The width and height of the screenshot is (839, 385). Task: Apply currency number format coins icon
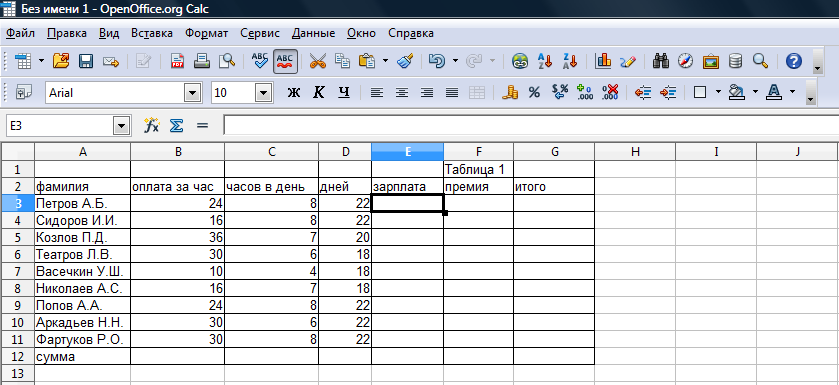pyautogui.click(x=510, y=93)
